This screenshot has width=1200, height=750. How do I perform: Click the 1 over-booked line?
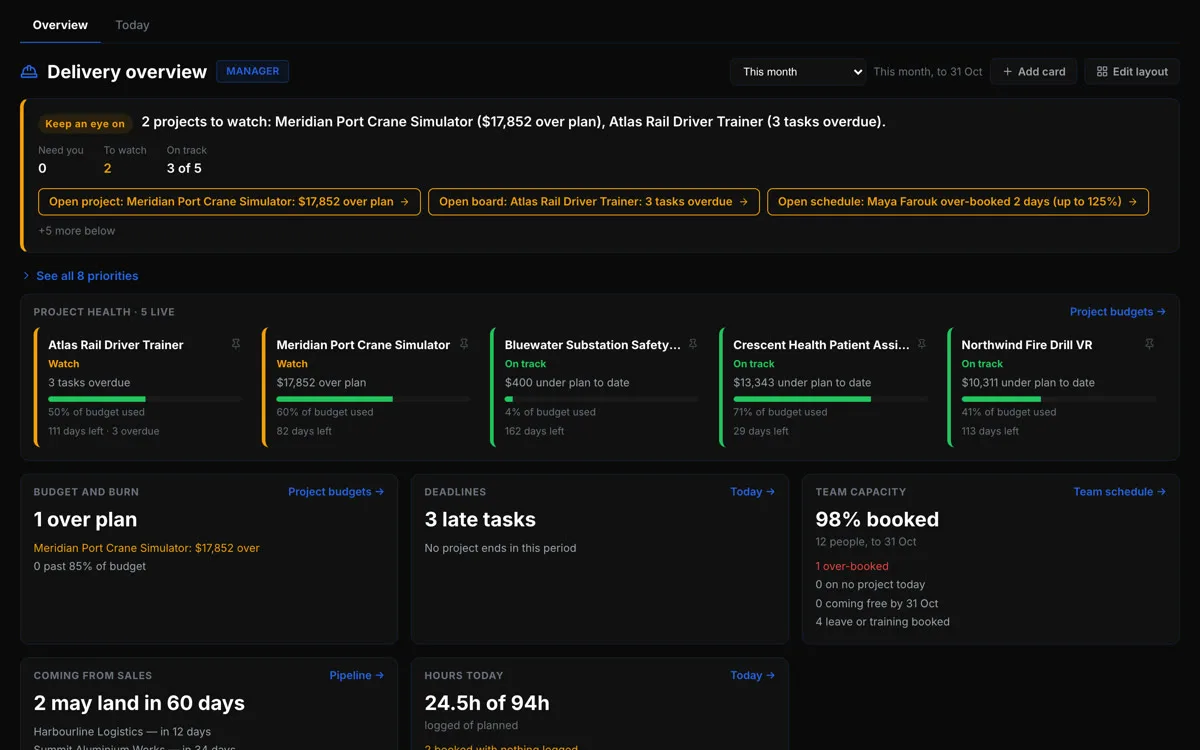tap(852, 566)
